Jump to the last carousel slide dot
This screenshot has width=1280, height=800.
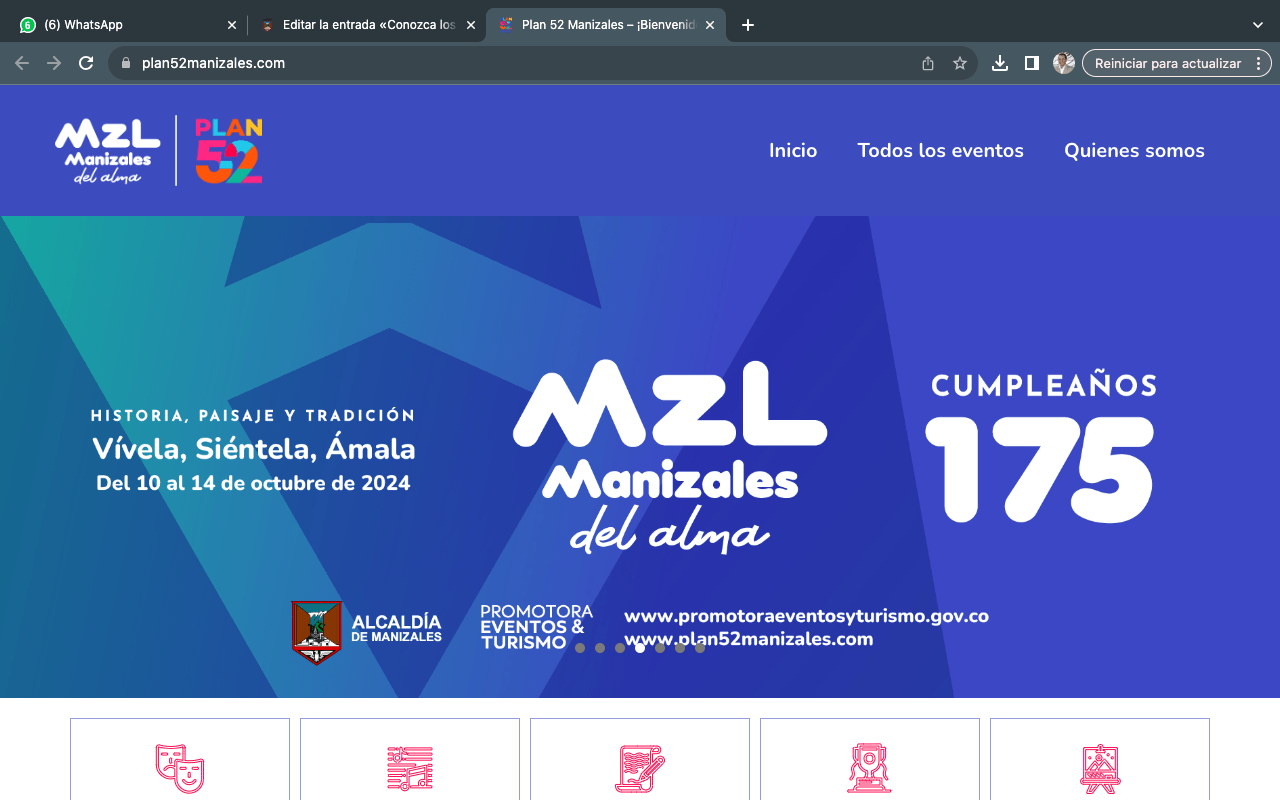click(700, 648)
